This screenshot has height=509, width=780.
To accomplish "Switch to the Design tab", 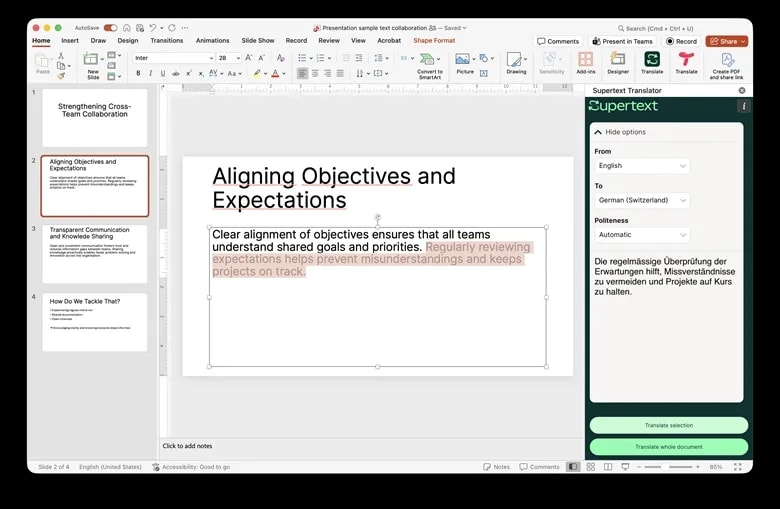I will [128, 40].
